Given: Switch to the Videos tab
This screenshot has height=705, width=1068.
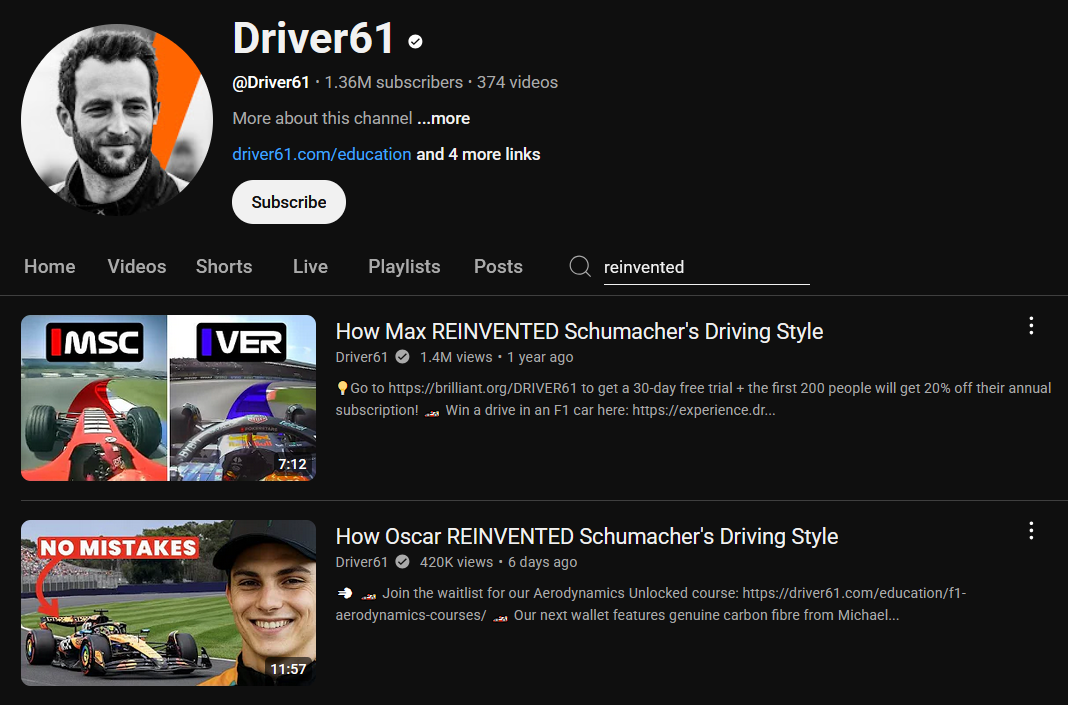Looking at the screenshot, I should click(137, 266).
